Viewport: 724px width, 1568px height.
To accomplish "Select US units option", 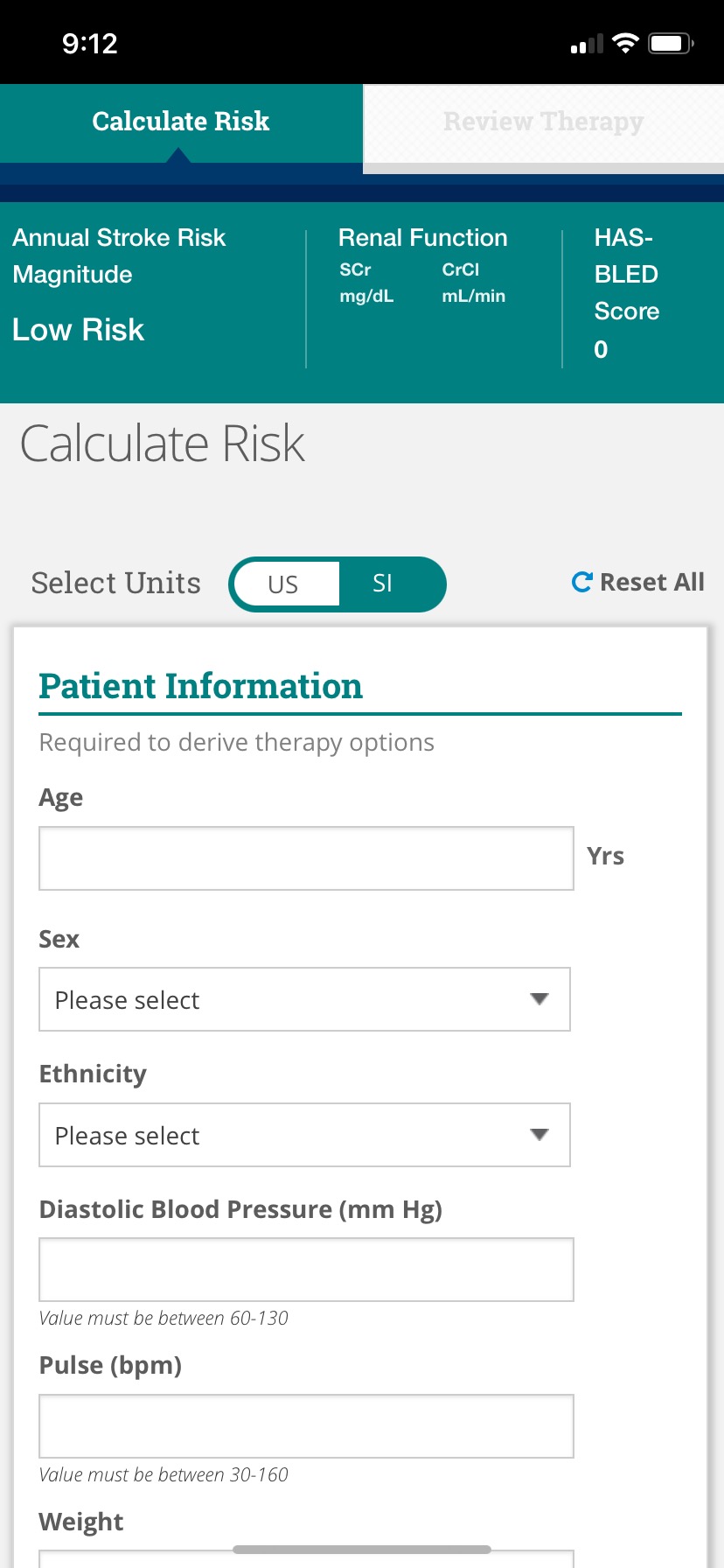I will [283, 584].
